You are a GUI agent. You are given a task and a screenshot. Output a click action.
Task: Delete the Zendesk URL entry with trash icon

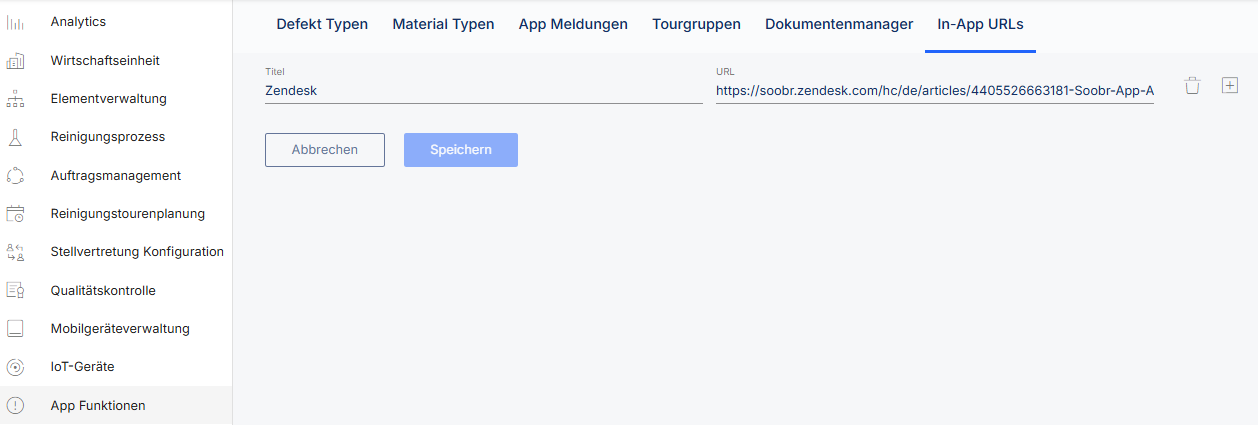point(1192,86)
